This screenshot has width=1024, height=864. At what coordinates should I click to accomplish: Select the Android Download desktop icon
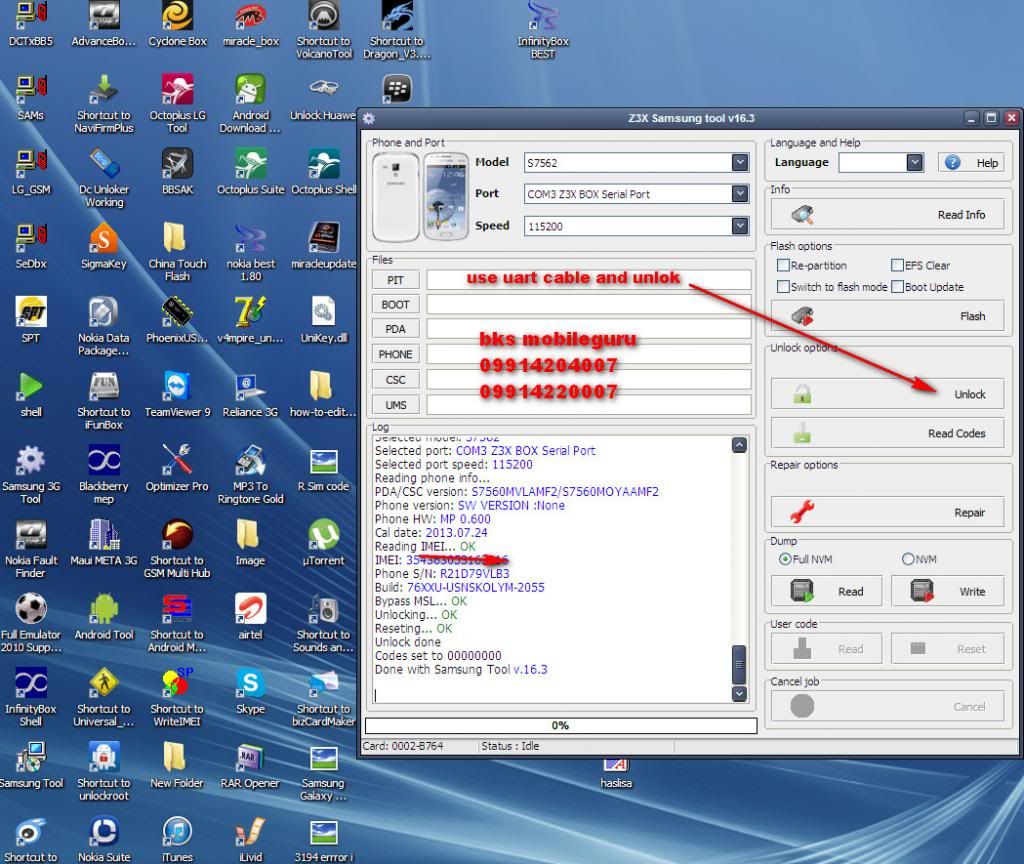tap(250, 103)
